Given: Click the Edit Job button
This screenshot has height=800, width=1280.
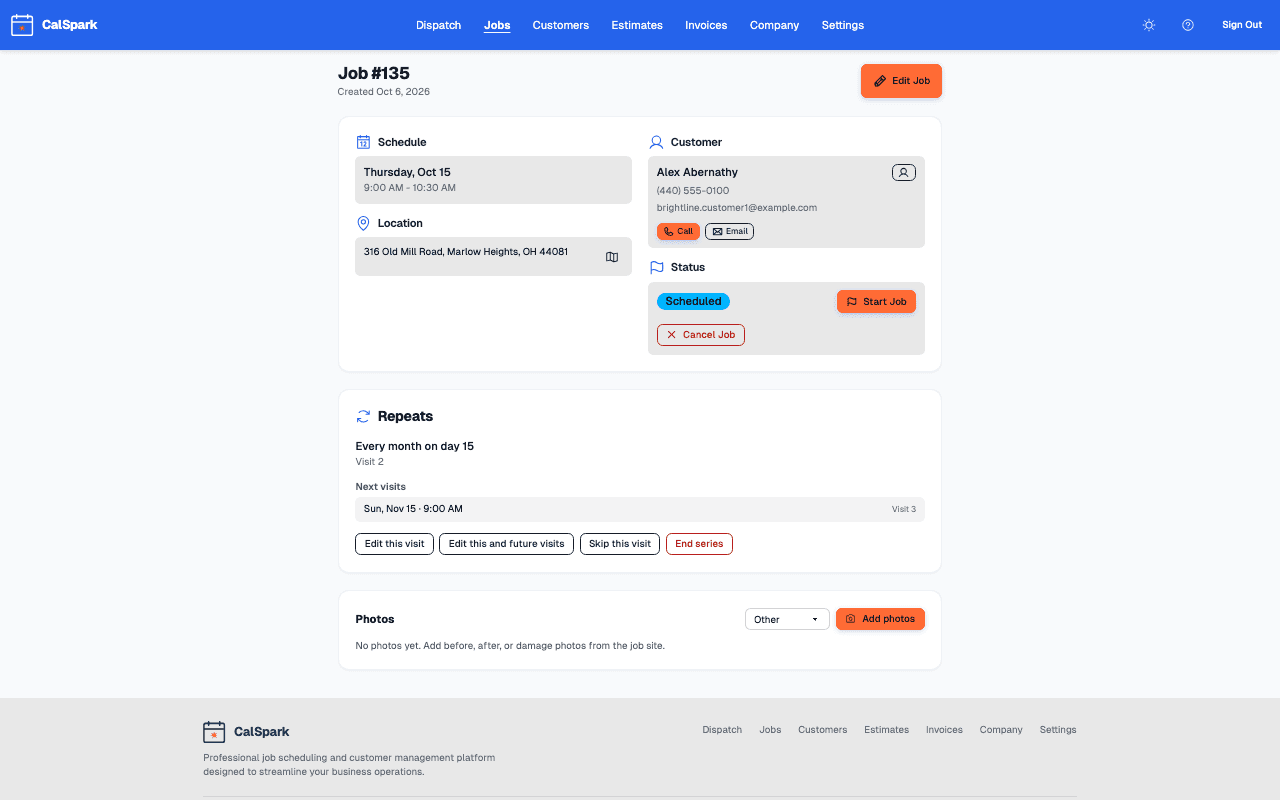Looking at the screenshot, I should [901, 81].
